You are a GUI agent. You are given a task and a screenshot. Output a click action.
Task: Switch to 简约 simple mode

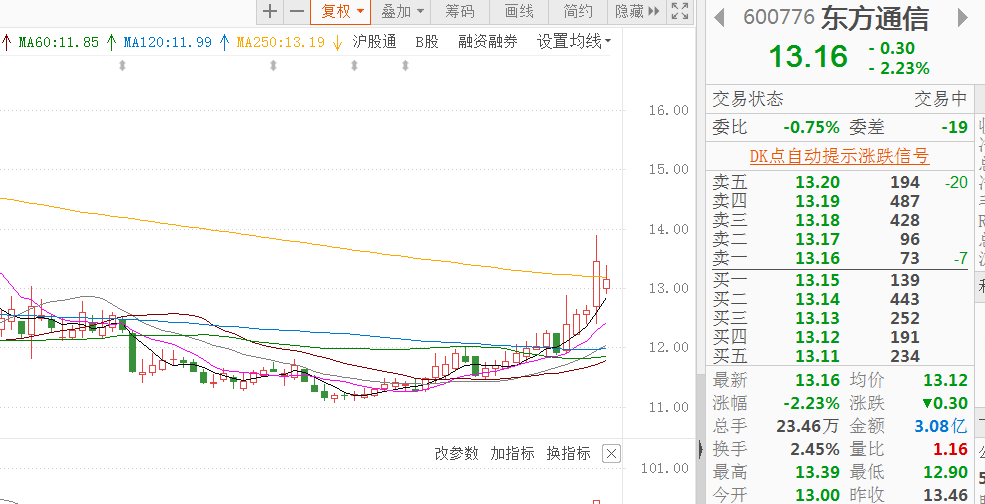click(578, 11)
